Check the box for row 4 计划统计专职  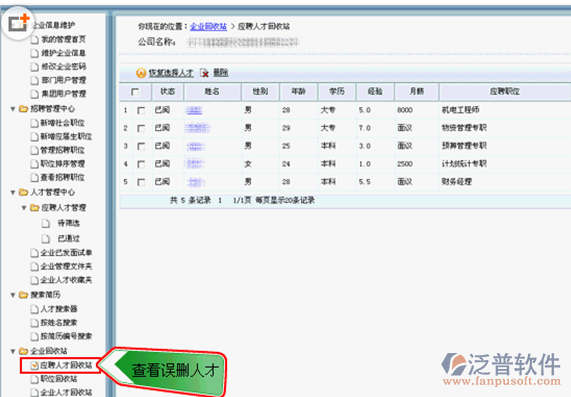(x=141, y=164)
